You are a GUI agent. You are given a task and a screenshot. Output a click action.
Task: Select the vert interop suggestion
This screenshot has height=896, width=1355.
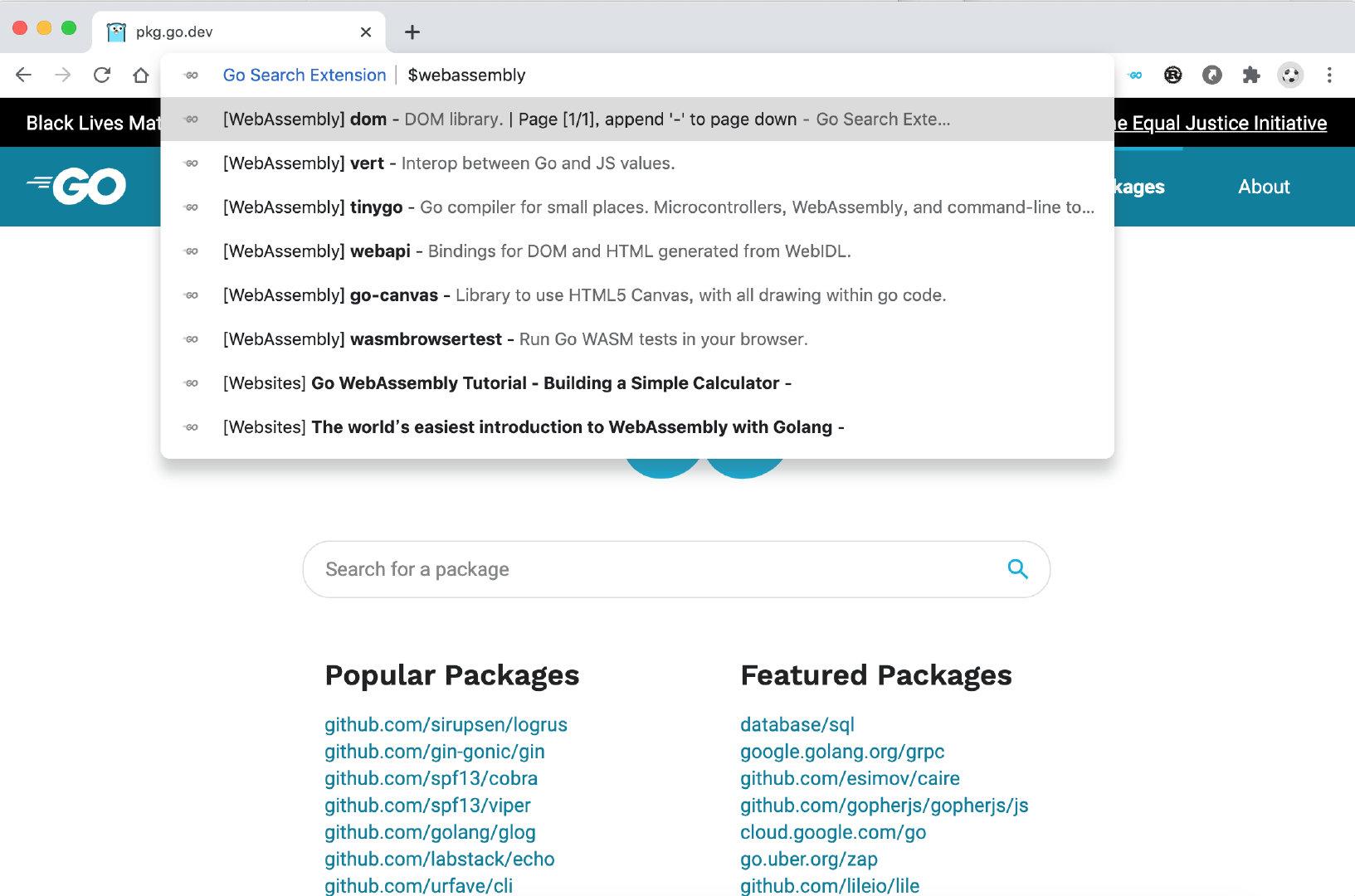(x=637, y=163)
